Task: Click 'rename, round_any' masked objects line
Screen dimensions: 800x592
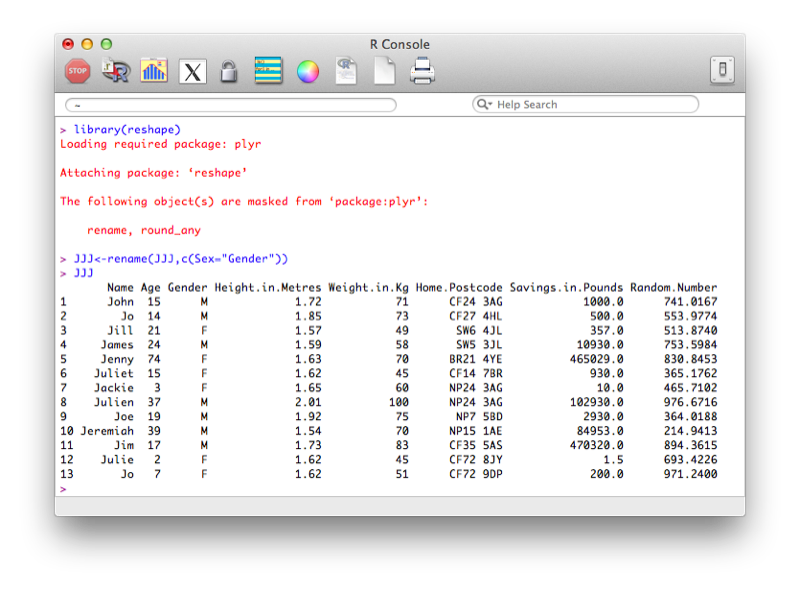Action: click(144, 230)
